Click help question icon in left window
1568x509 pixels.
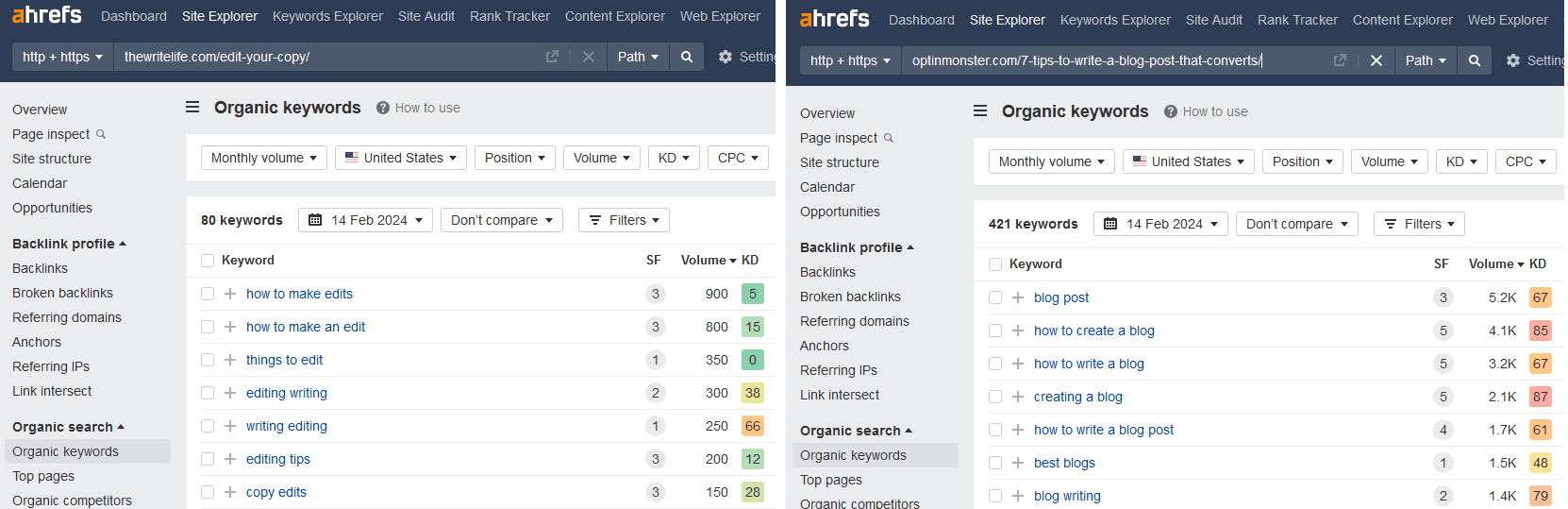click(x=383, y=108)
